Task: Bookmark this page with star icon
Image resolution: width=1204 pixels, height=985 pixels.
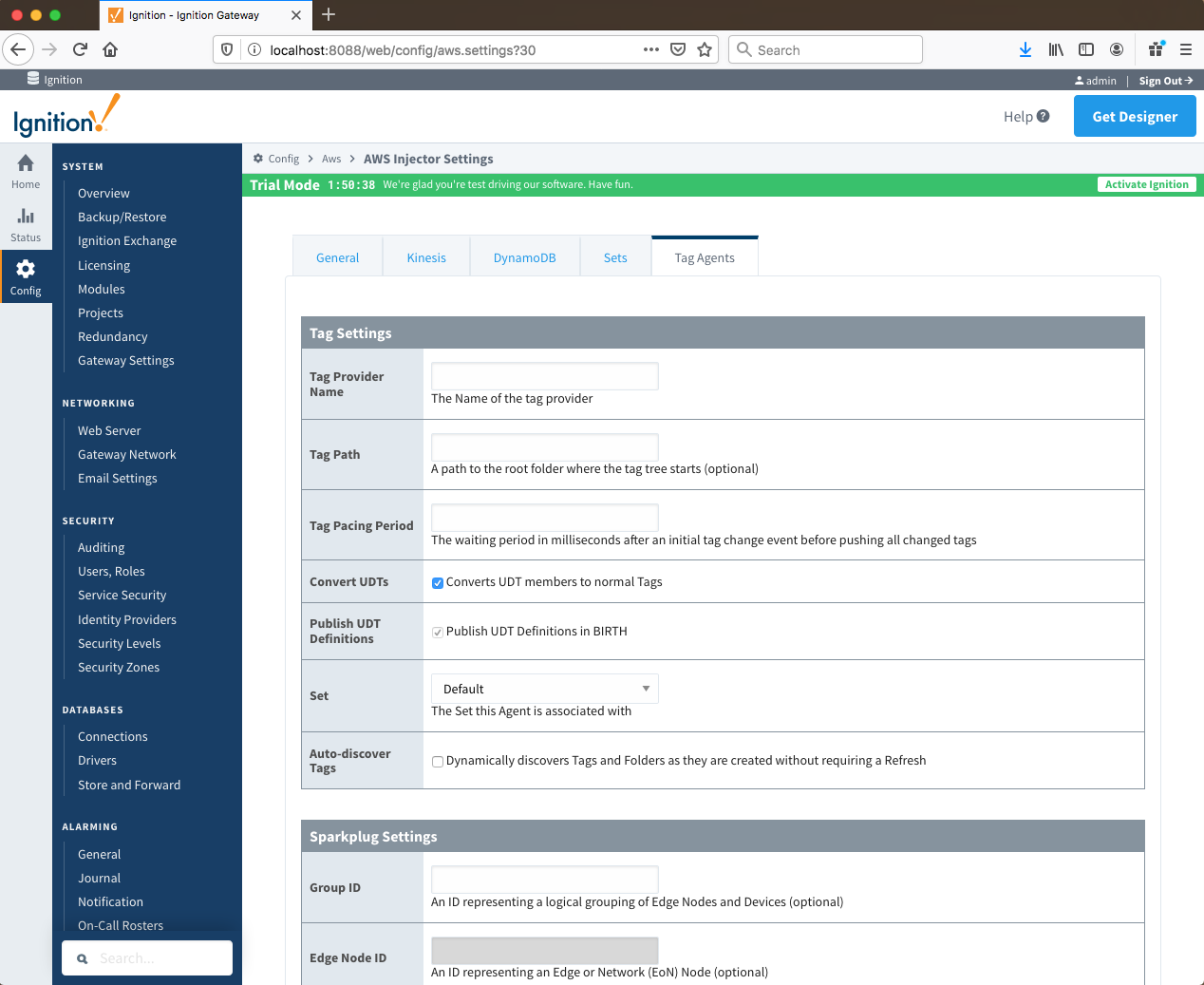Action: [705, 49]
